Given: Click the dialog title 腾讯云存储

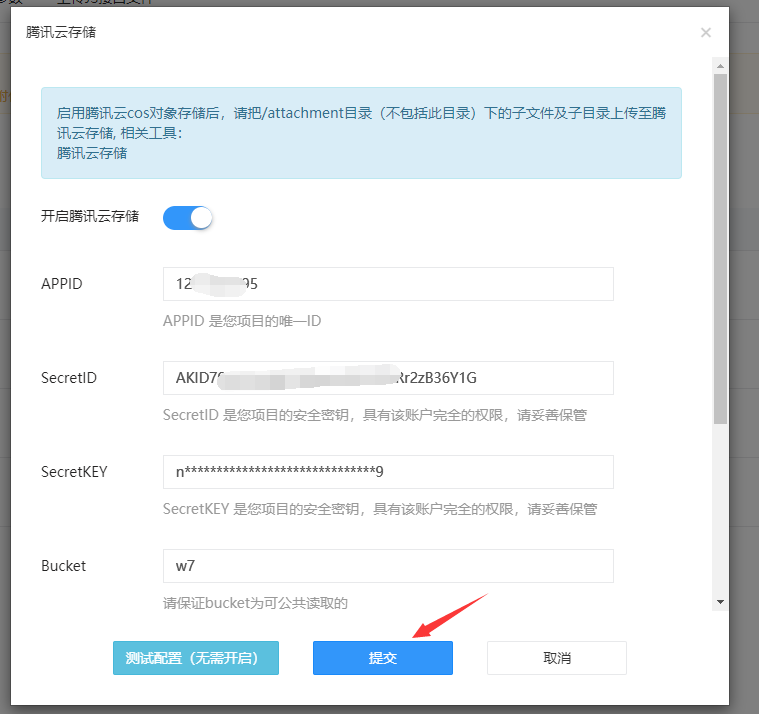Looking at the screenshot, I should [x=61, y=32].
